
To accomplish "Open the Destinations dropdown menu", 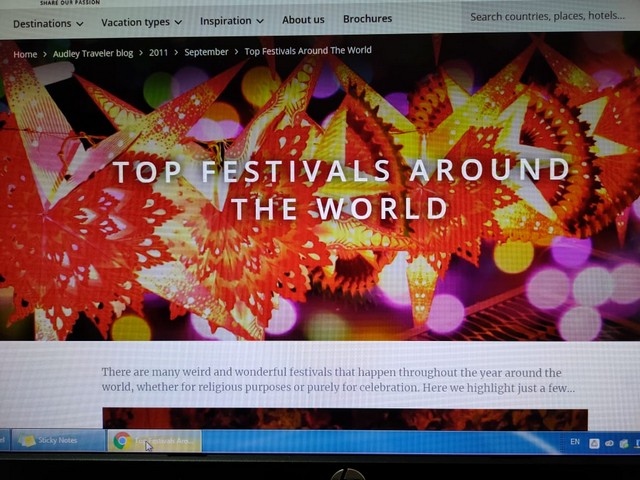I will point(48,22).
